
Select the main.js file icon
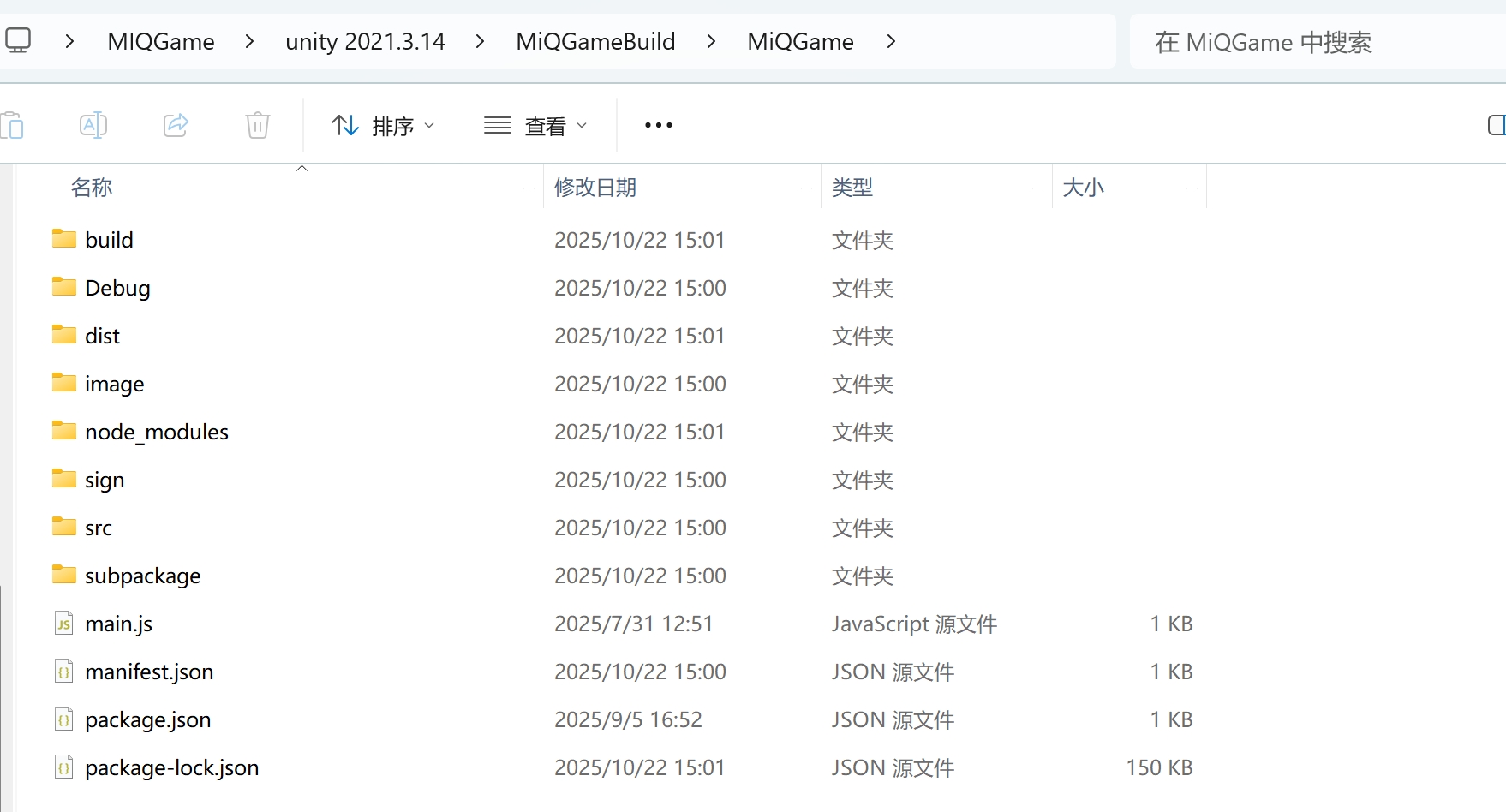(x=64, y=624)
